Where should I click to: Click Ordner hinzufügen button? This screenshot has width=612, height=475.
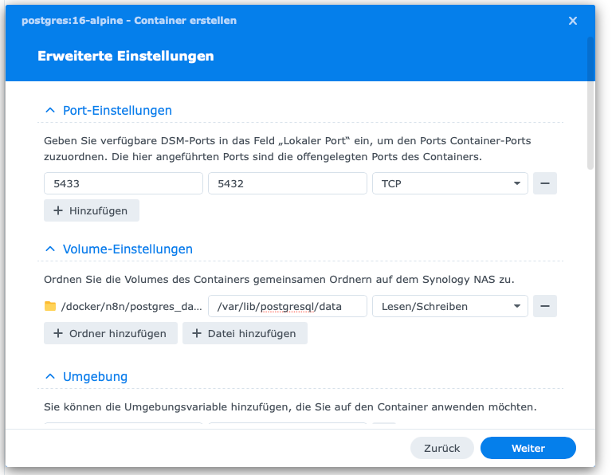111,333
